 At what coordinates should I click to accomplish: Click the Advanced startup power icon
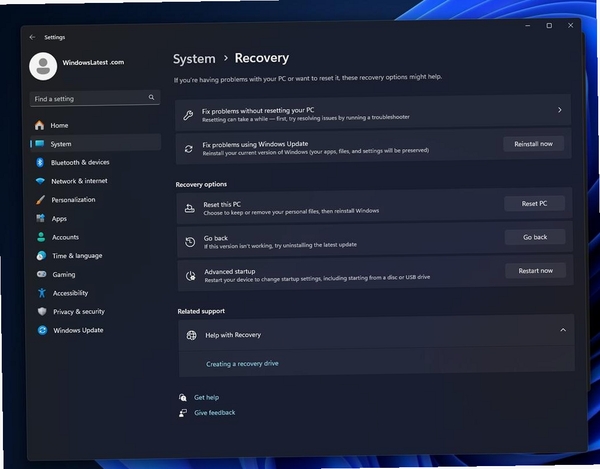pos(191,275)
